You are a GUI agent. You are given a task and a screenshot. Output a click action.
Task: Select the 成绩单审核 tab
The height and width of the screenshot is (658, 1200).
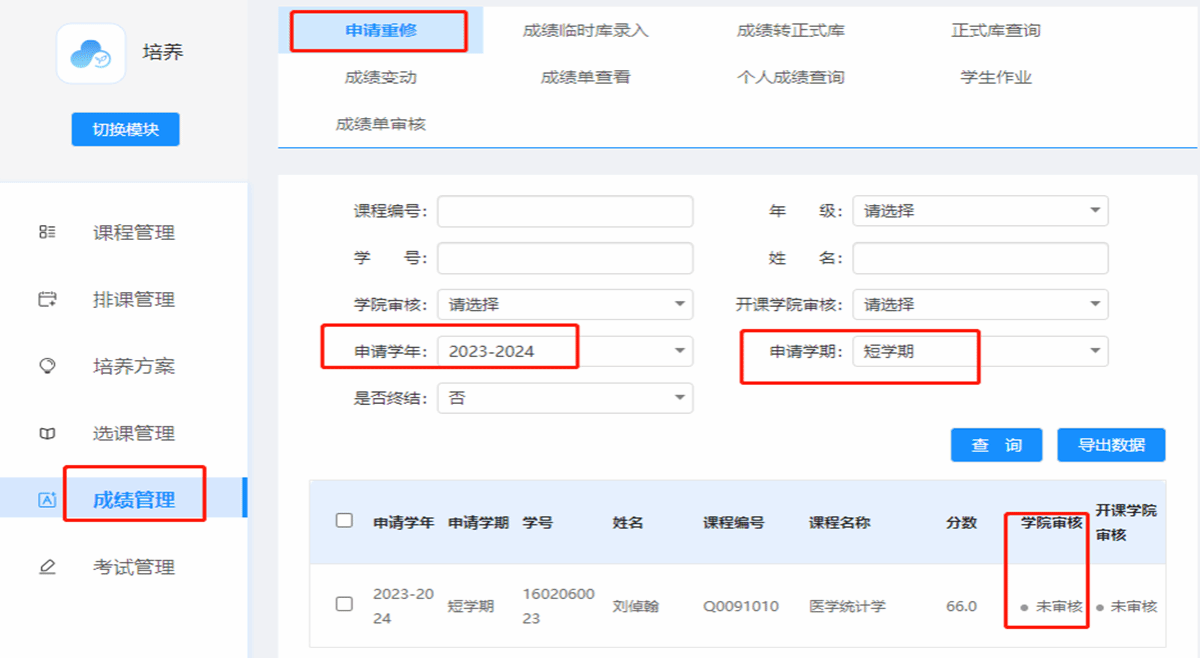click(x=381, y=124)
